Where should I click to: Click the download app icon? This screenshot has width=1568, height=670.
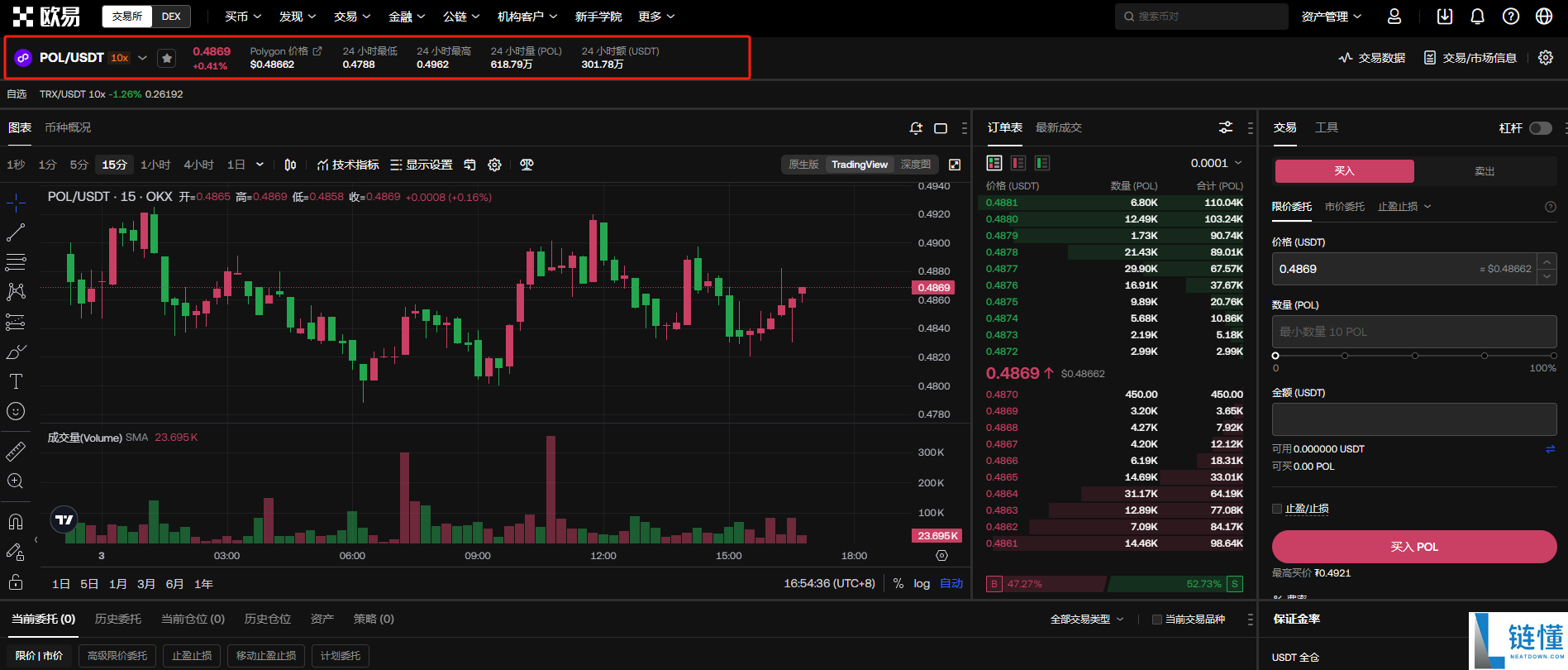pos(1445,17)
